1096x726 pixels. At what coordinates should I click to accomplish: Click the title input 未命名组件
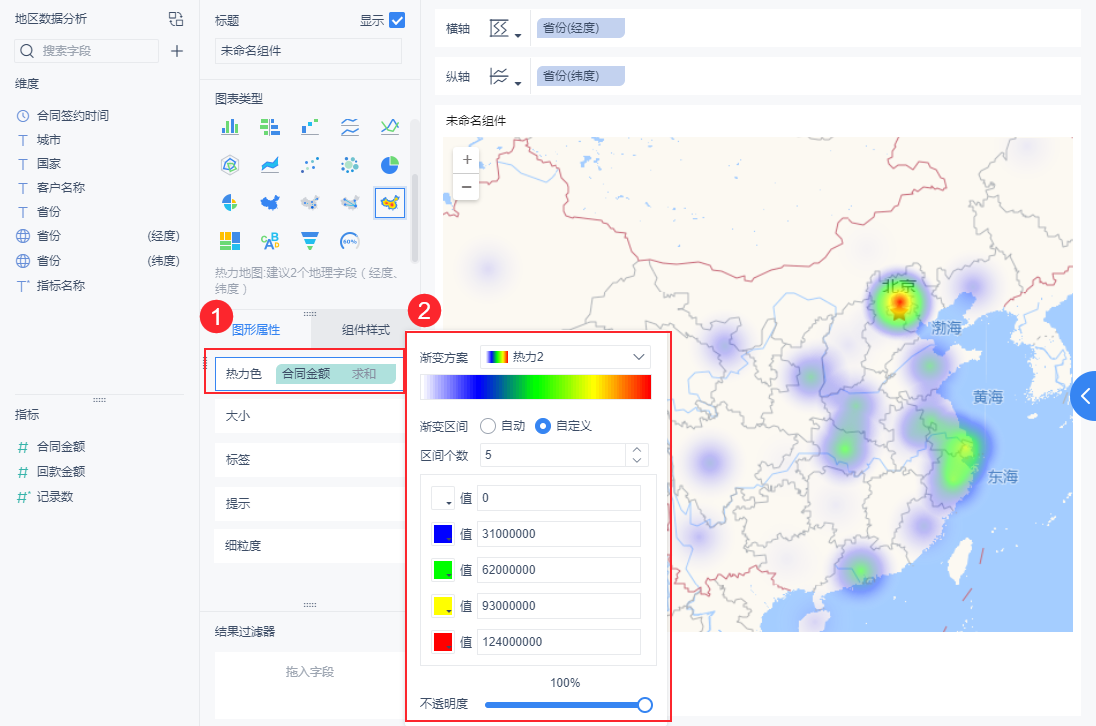click(x=308, y=51)
